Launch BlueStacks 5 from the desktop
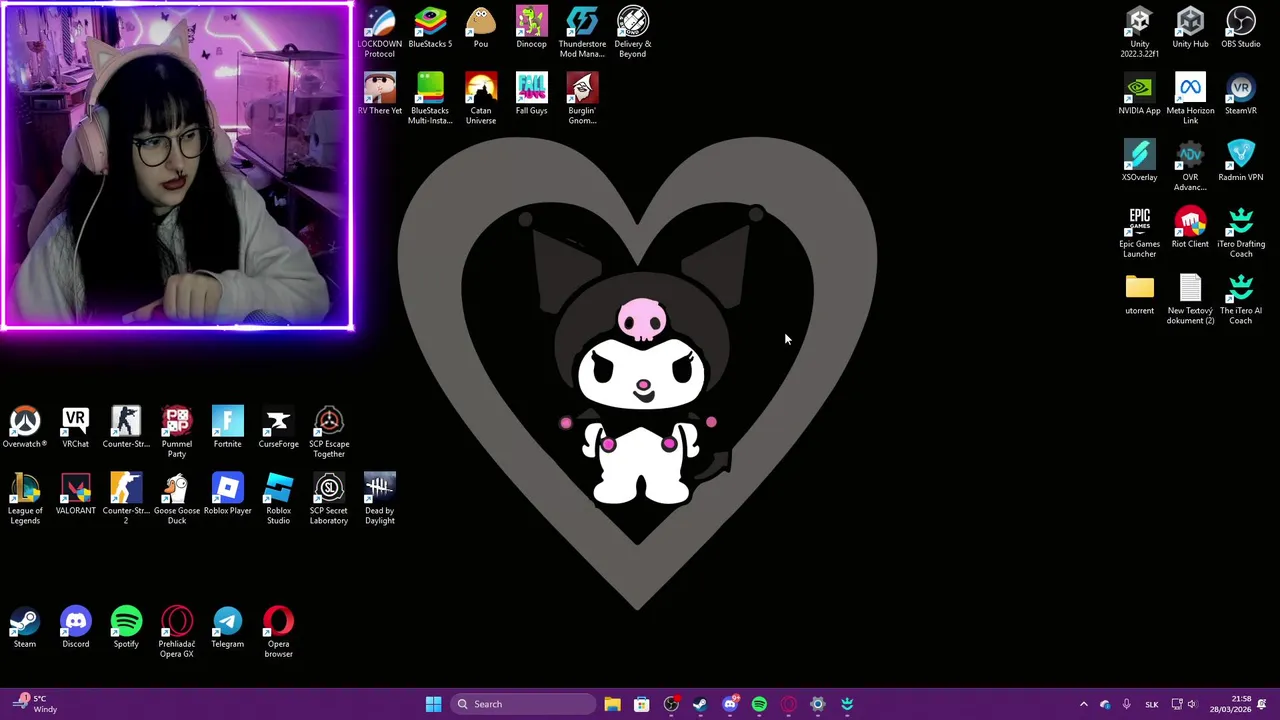This screenshot has height=720, width=1280. pyautogui.click(x=430, y=28)
